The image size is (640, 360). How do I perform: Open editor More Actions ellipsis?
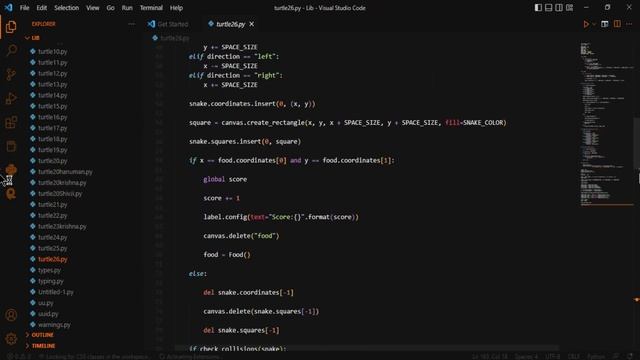click(x=629, y=24)
